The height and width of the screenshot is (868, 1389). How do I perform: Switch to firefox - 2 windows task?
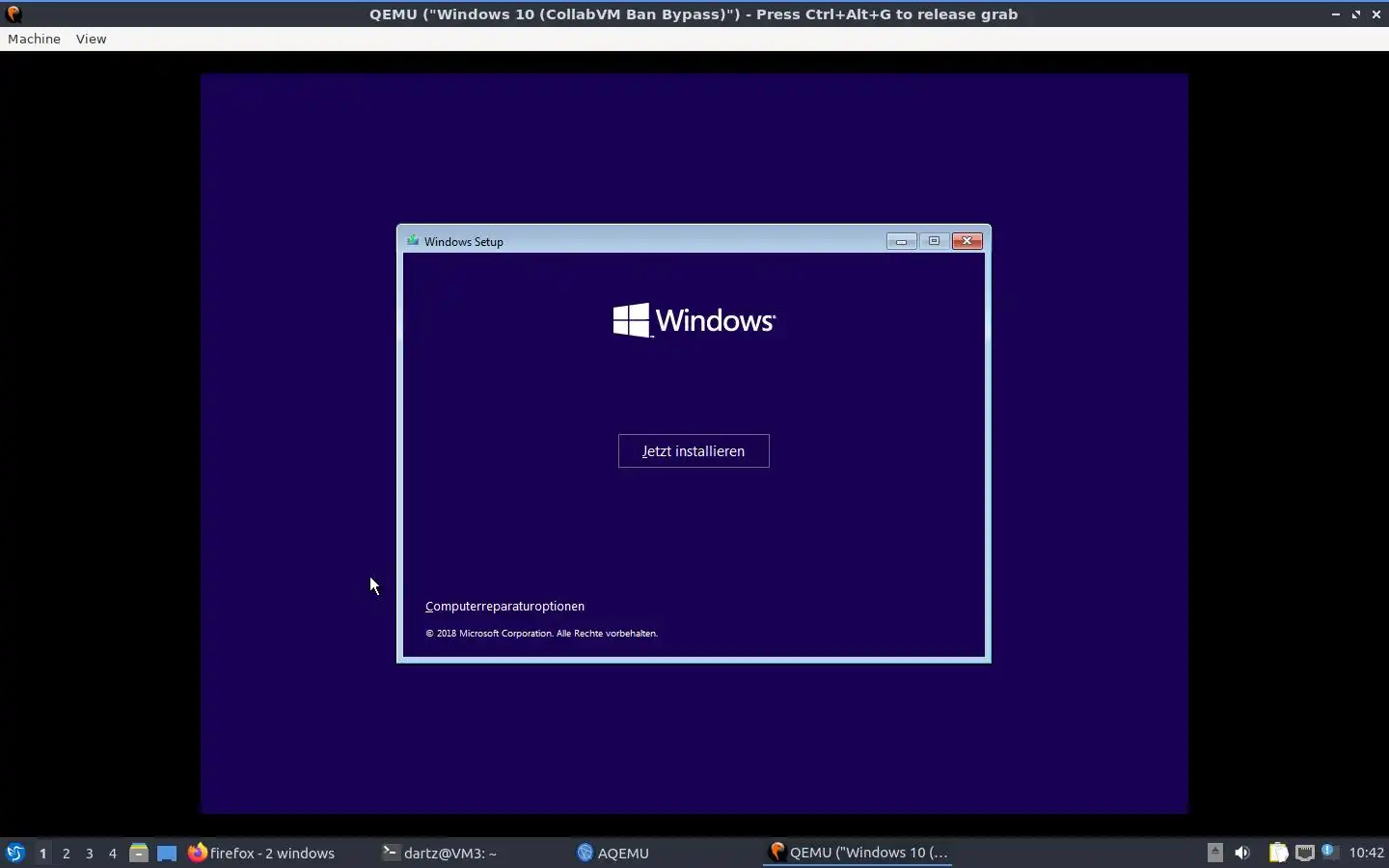point(262,853)
